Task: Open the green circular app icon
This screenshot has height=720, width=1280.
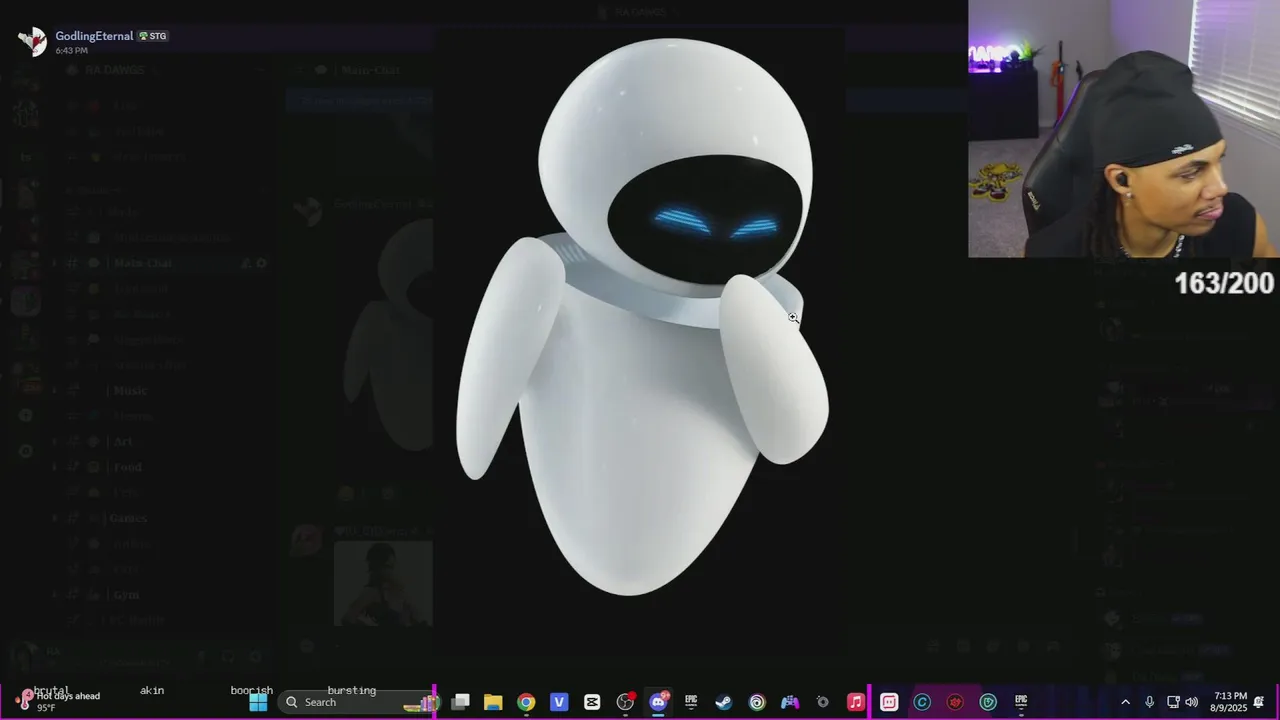Action: tap(988, 702)
